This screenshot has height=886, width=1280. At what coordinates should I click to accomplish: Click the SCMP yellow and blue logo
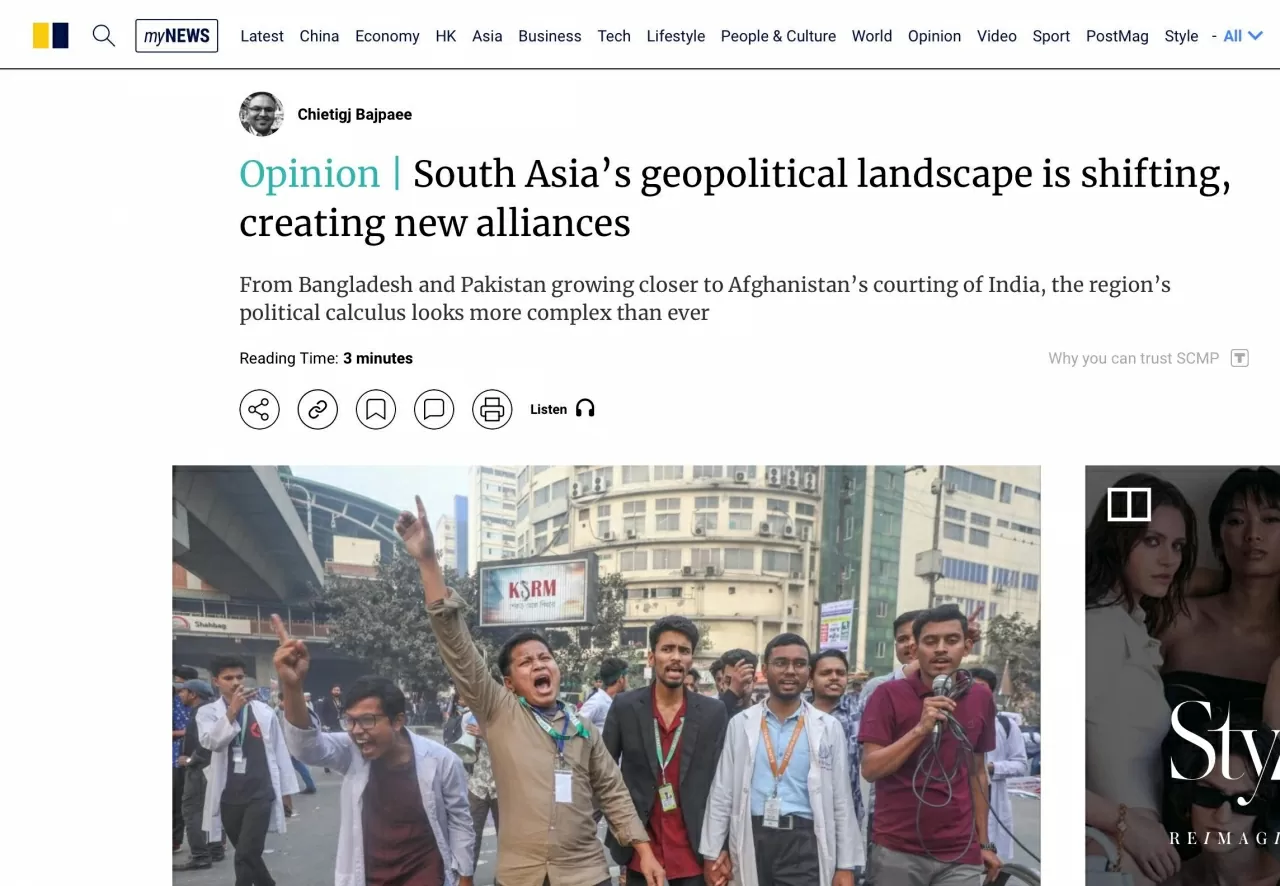click(x=51, y=36)
